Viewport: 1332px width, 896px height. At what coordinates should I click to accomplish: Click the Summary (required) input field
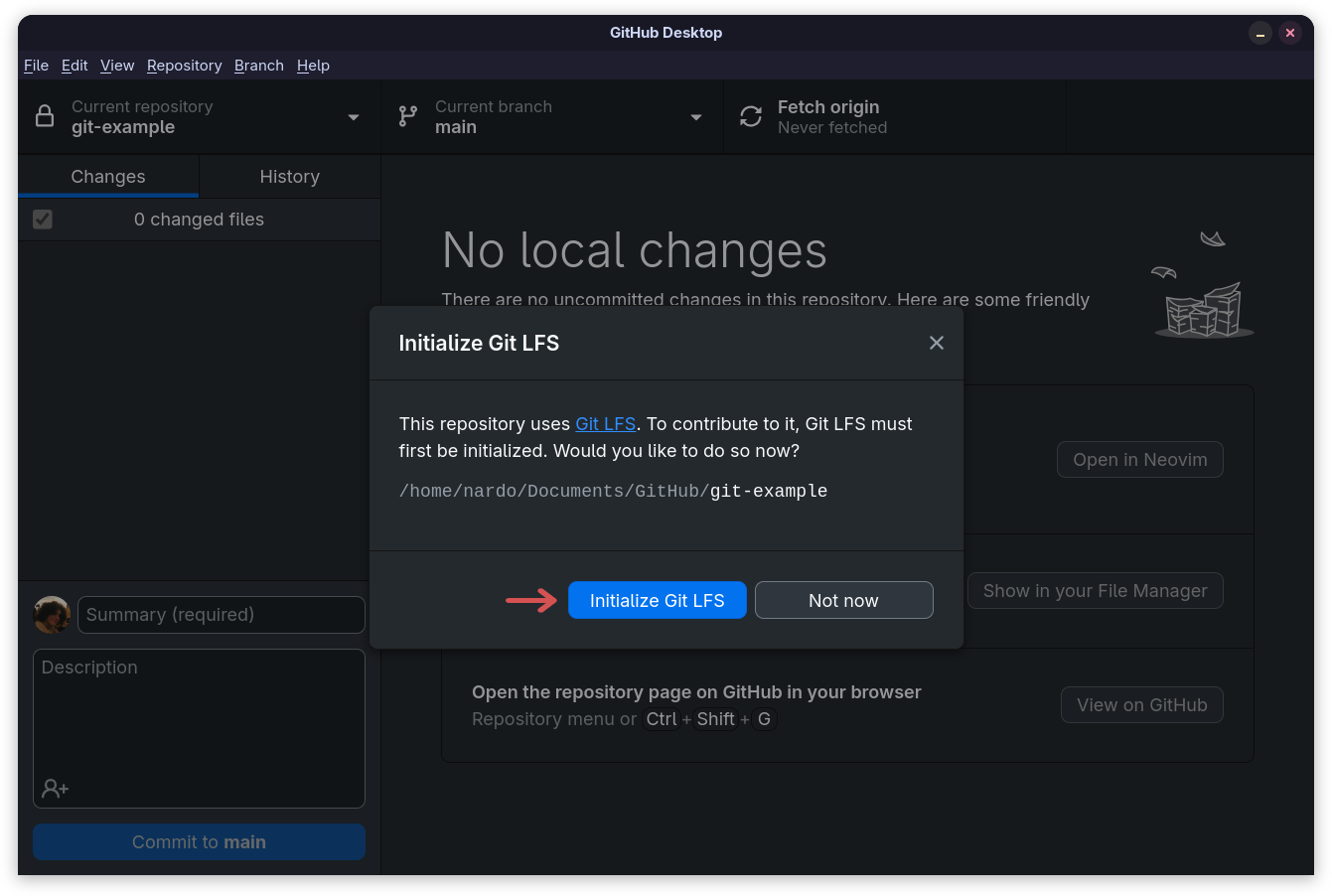[x=222, y=615]
